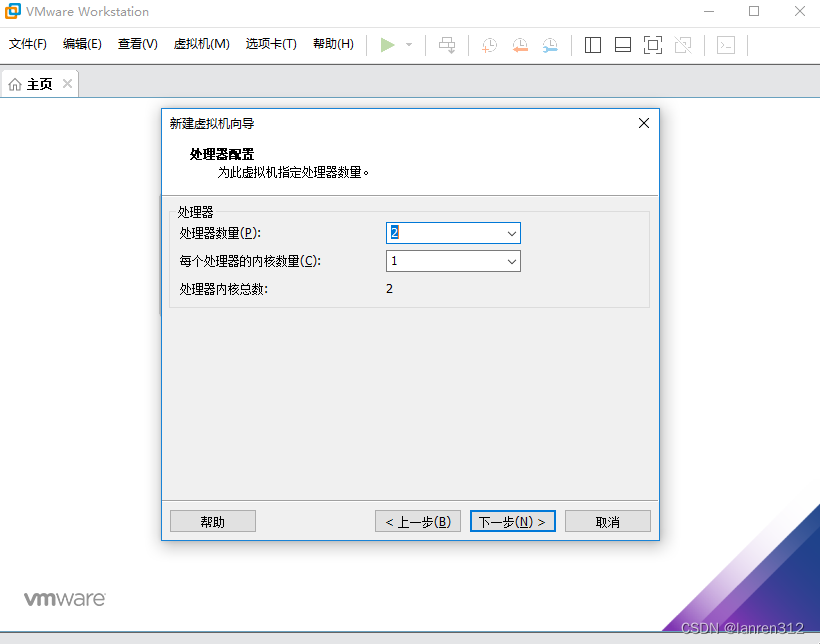This screenshot has height=644, width=820.
Task: Open the 虚拟机(M) menu
Action: (201, 44)
